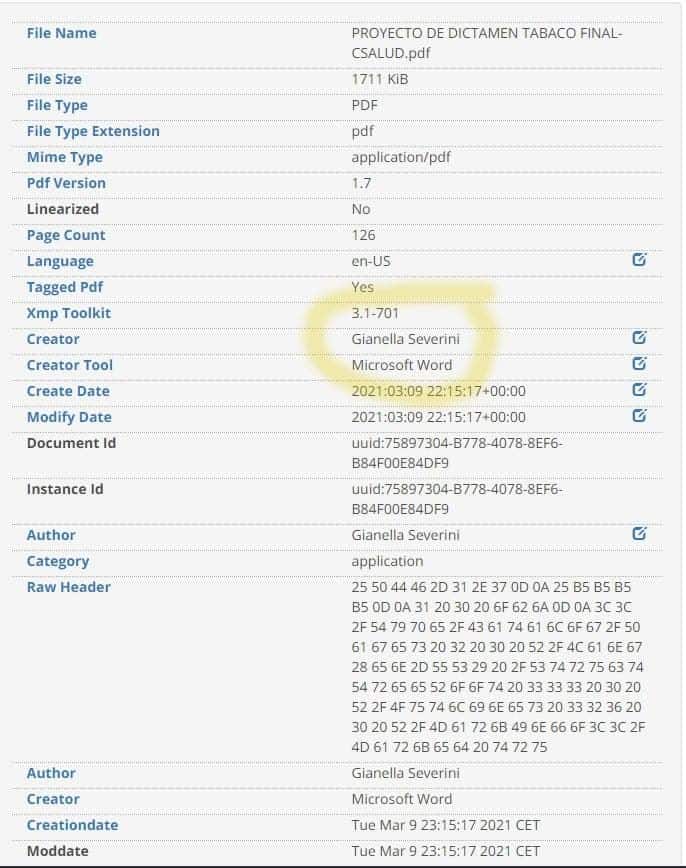Click the Page Count label
Viewport: 686px width, 868px height.
[x=66, y=235]
